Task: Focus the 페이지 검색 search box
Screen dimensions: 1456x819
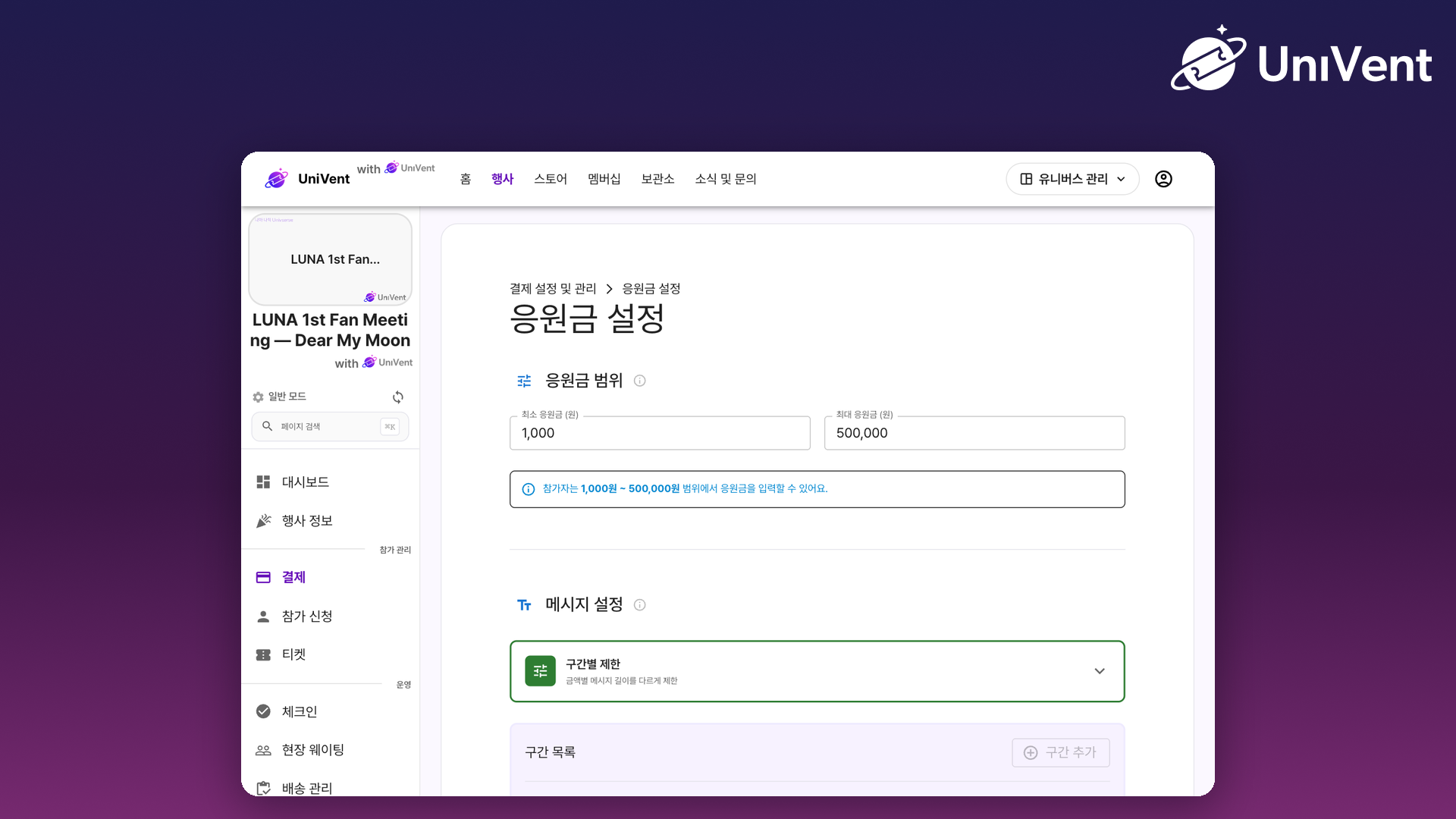Action: pos(330,426)
